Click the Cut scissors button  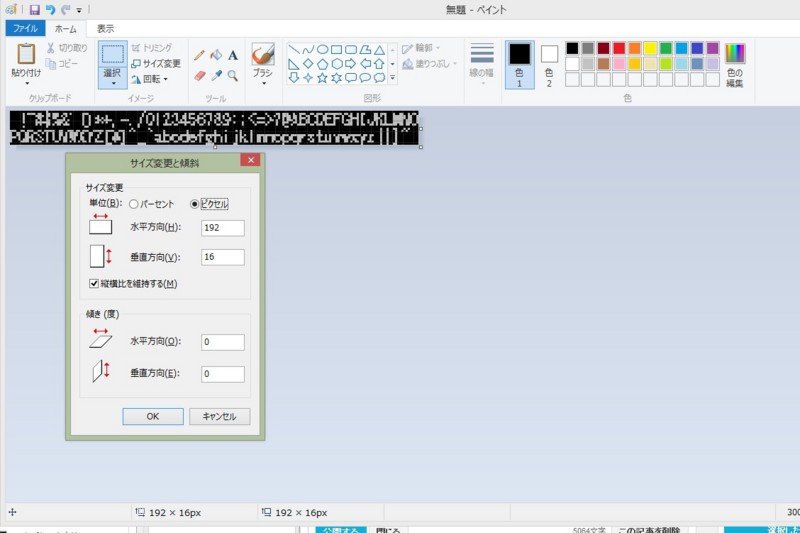pos(67,48)
